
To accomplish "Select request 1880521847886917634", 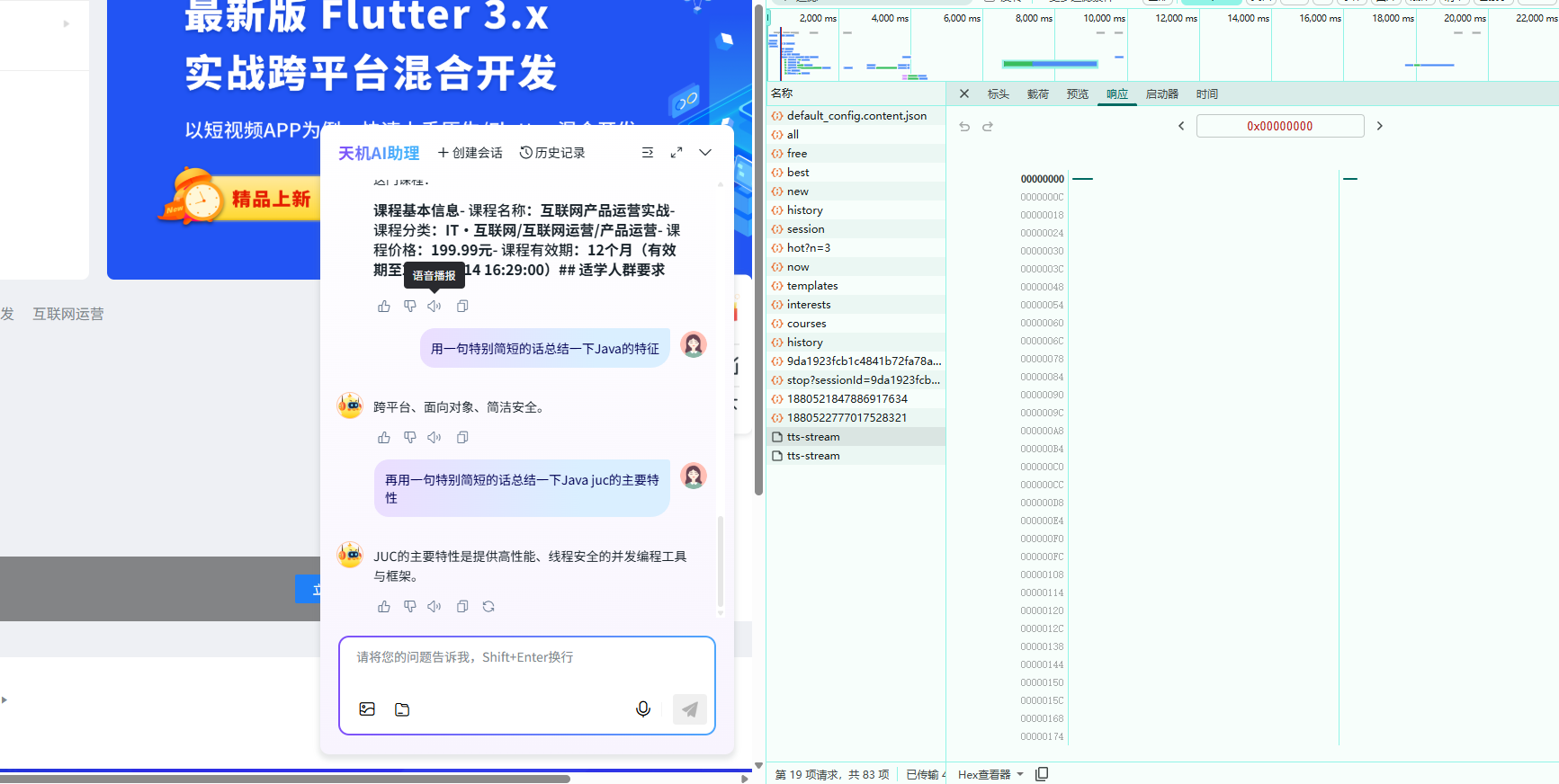I will [x=856, y=399].
